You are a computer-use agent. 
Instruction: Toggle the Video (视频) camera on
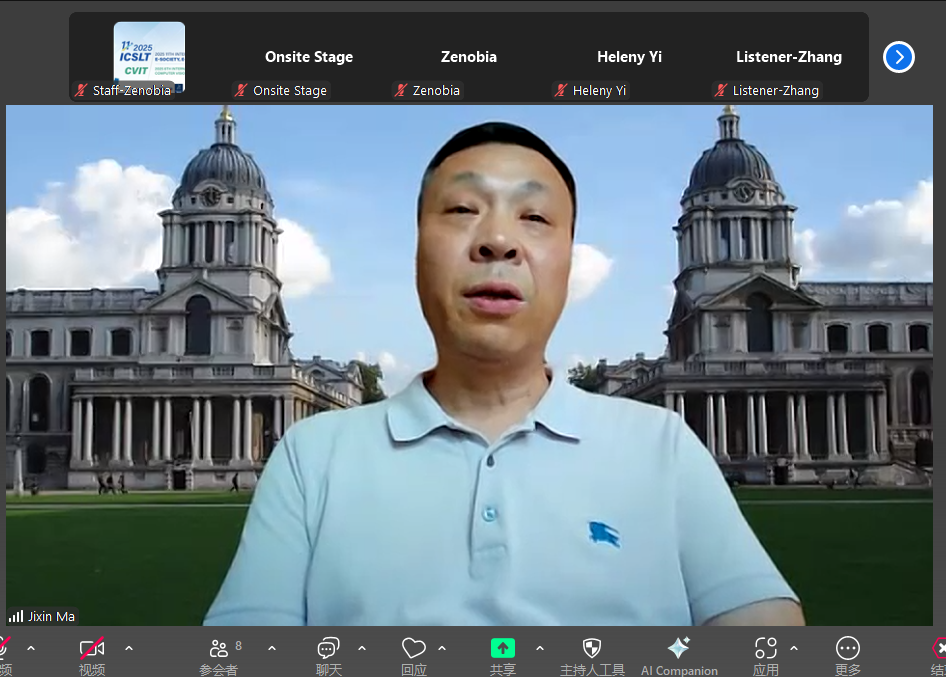click(x=92, y=649)
